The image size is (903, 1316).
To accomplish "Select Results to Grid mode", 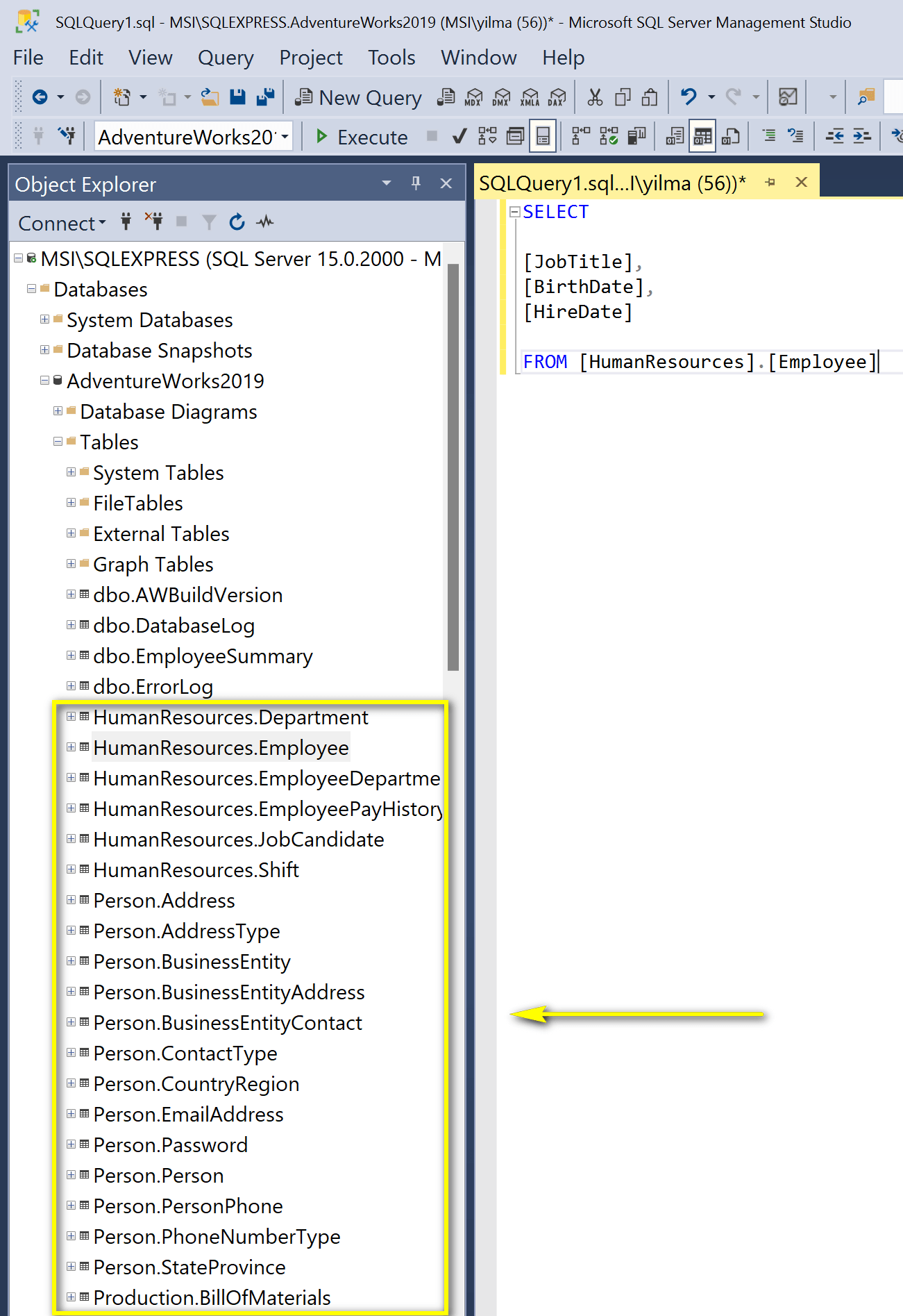I will [x=702, y=136].
